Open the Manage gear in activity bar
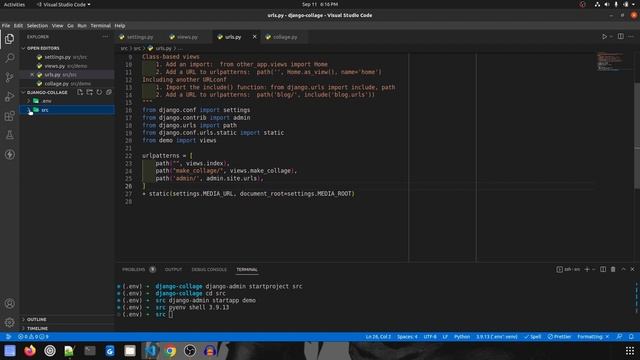The width and height of the screenshot is (640, 360). (9, 322)
